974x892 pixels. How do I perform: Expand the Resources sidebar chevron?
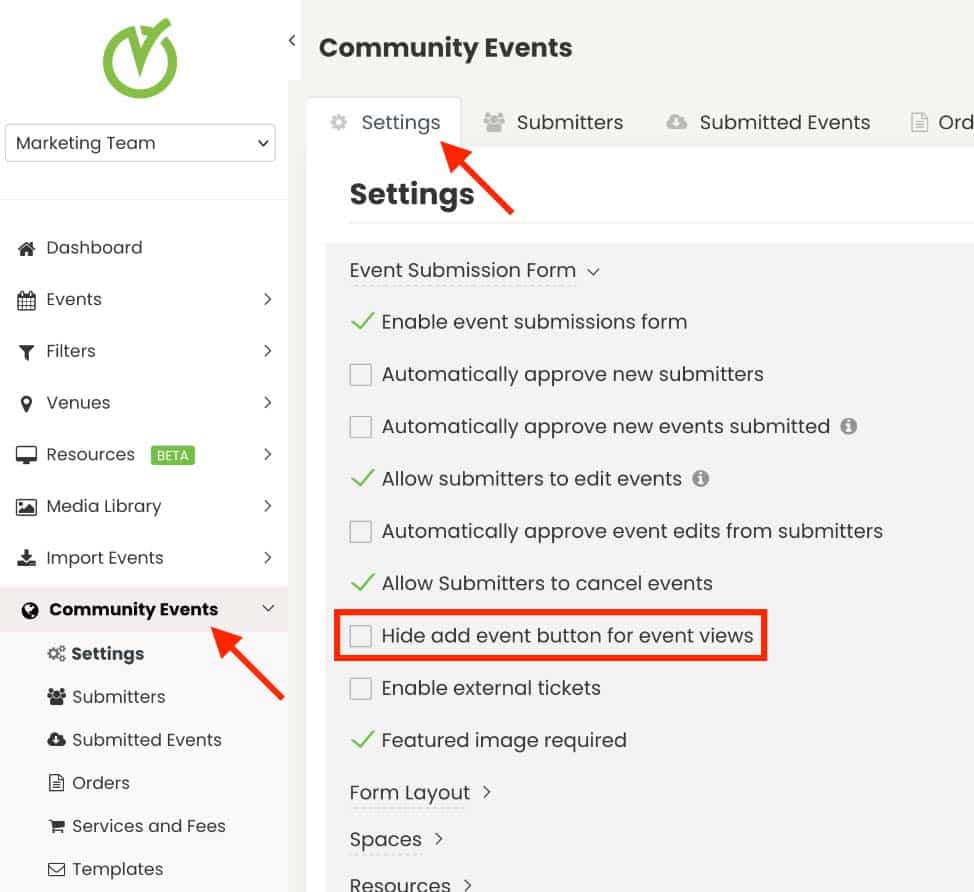[x=267, y=454]
